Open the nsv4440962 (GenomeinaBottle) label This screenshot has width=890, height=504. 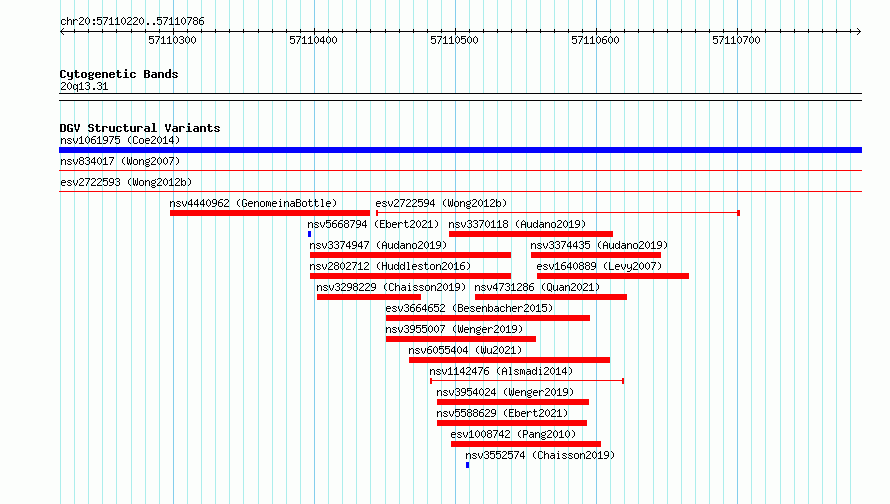coord(253,203)
